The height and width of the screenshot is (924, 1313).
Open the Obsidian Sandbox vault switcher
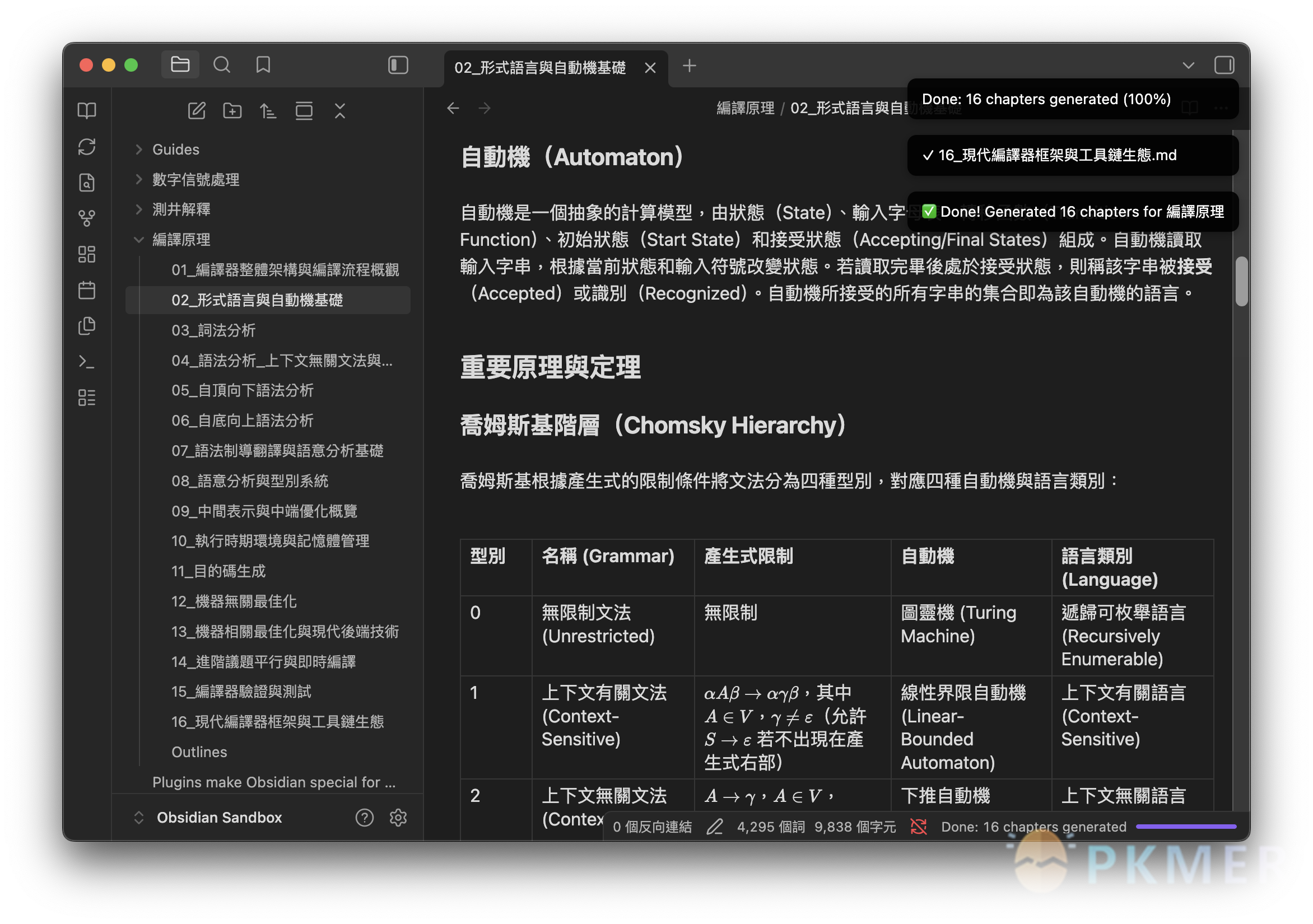[219, 818]
